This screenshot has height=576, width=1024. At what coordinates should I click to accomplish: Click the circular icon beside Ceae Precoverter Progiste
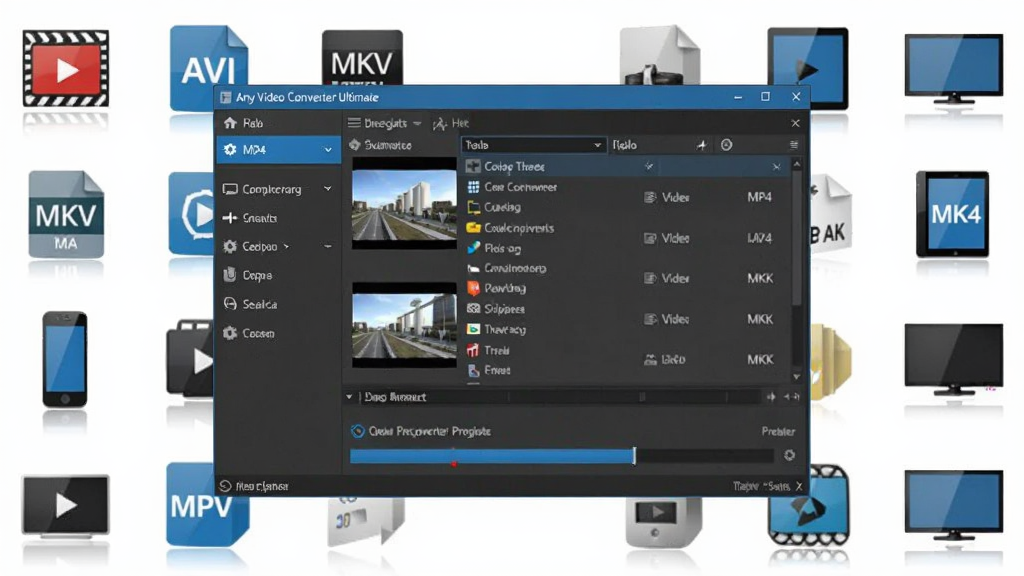357,431
